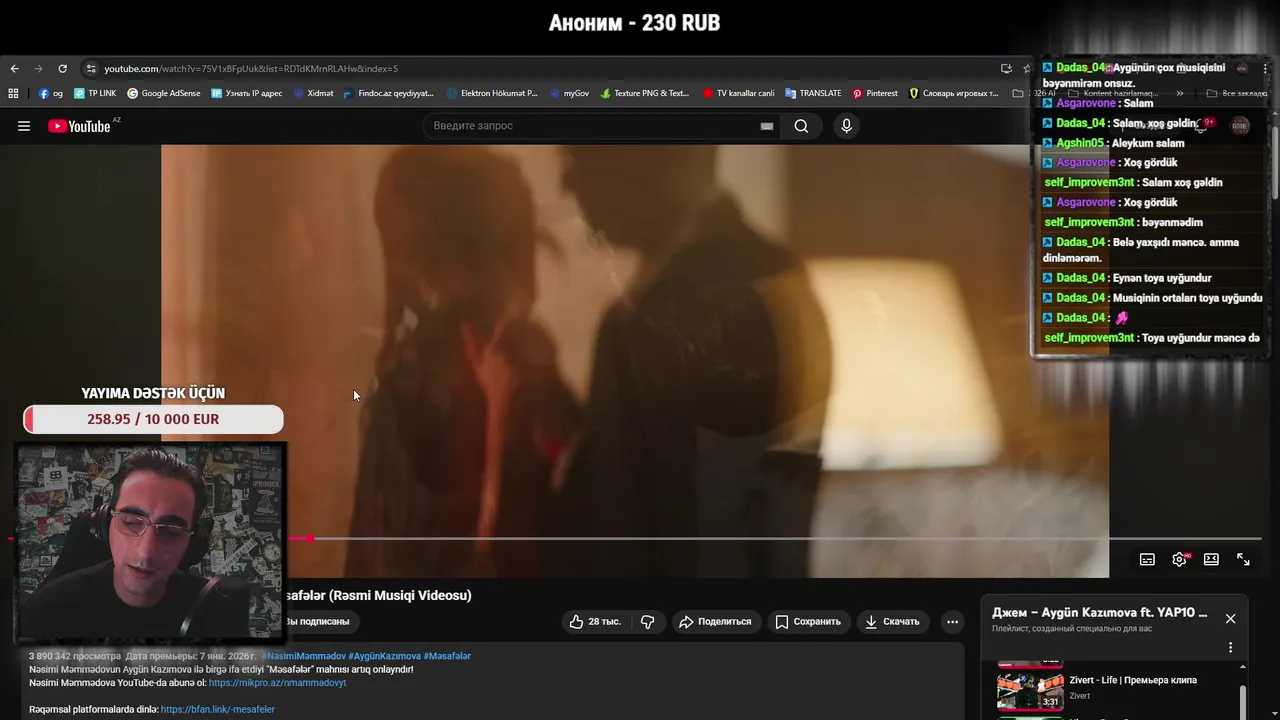The image size is (1280, 720).
Task: Select 'Zivert - Life | Премьера клипа' title
Action: 1133,680
